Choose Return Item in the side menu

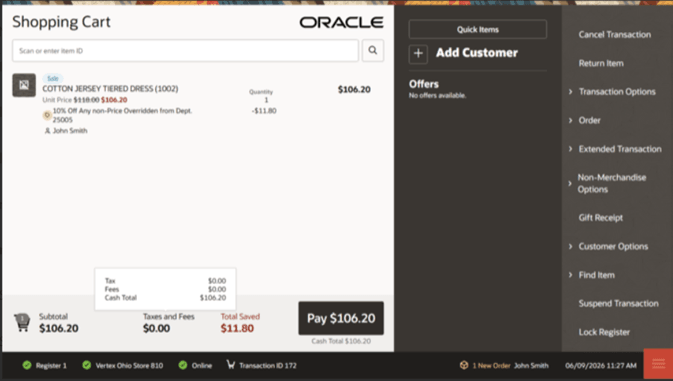point(601,63)
